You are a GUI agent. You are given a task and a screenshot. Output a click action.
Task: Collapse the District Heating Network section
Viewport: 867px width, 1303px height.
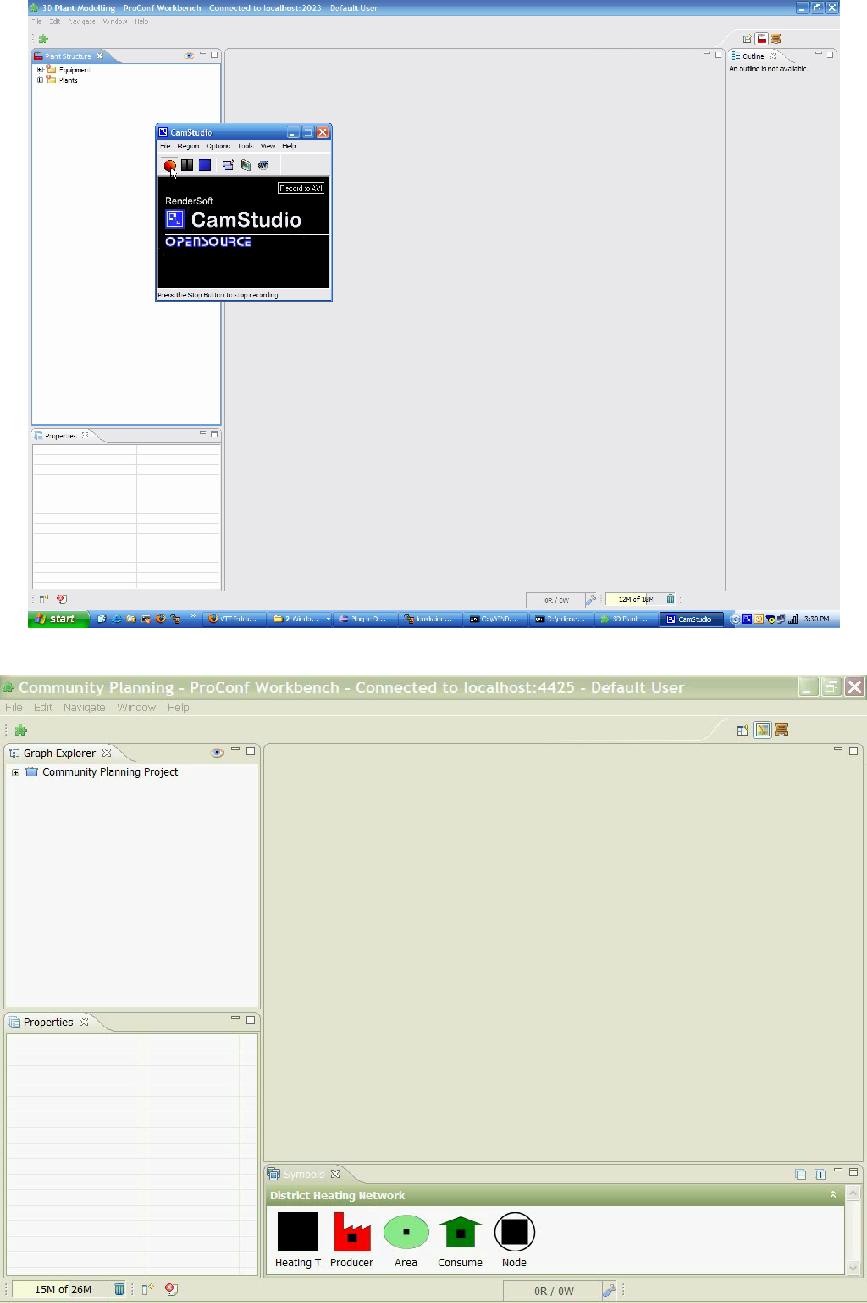[x=834, y=1195]
